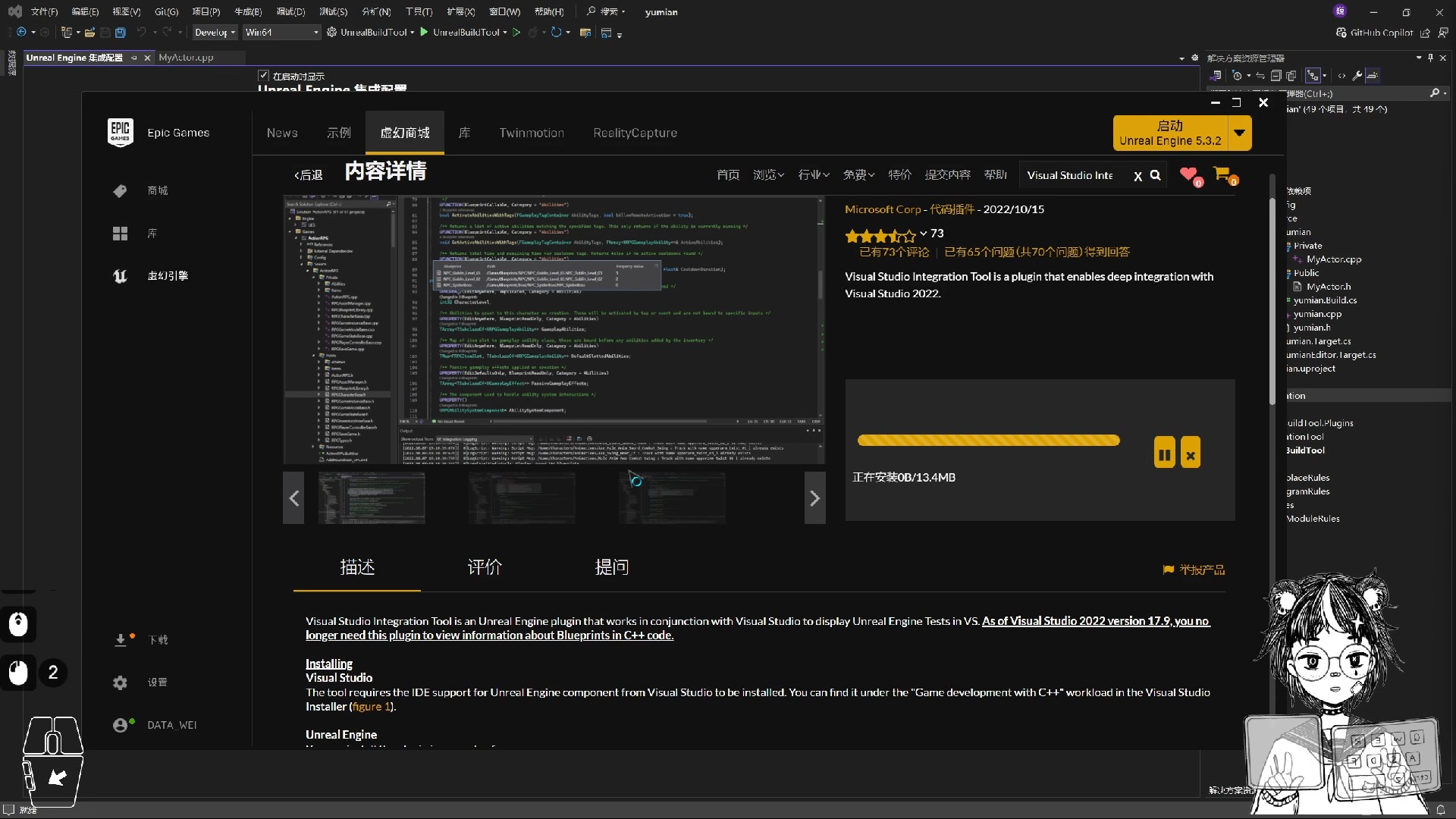
Task: Start debugging with green play UnrealBuildTool
Action: coord(424,33)
